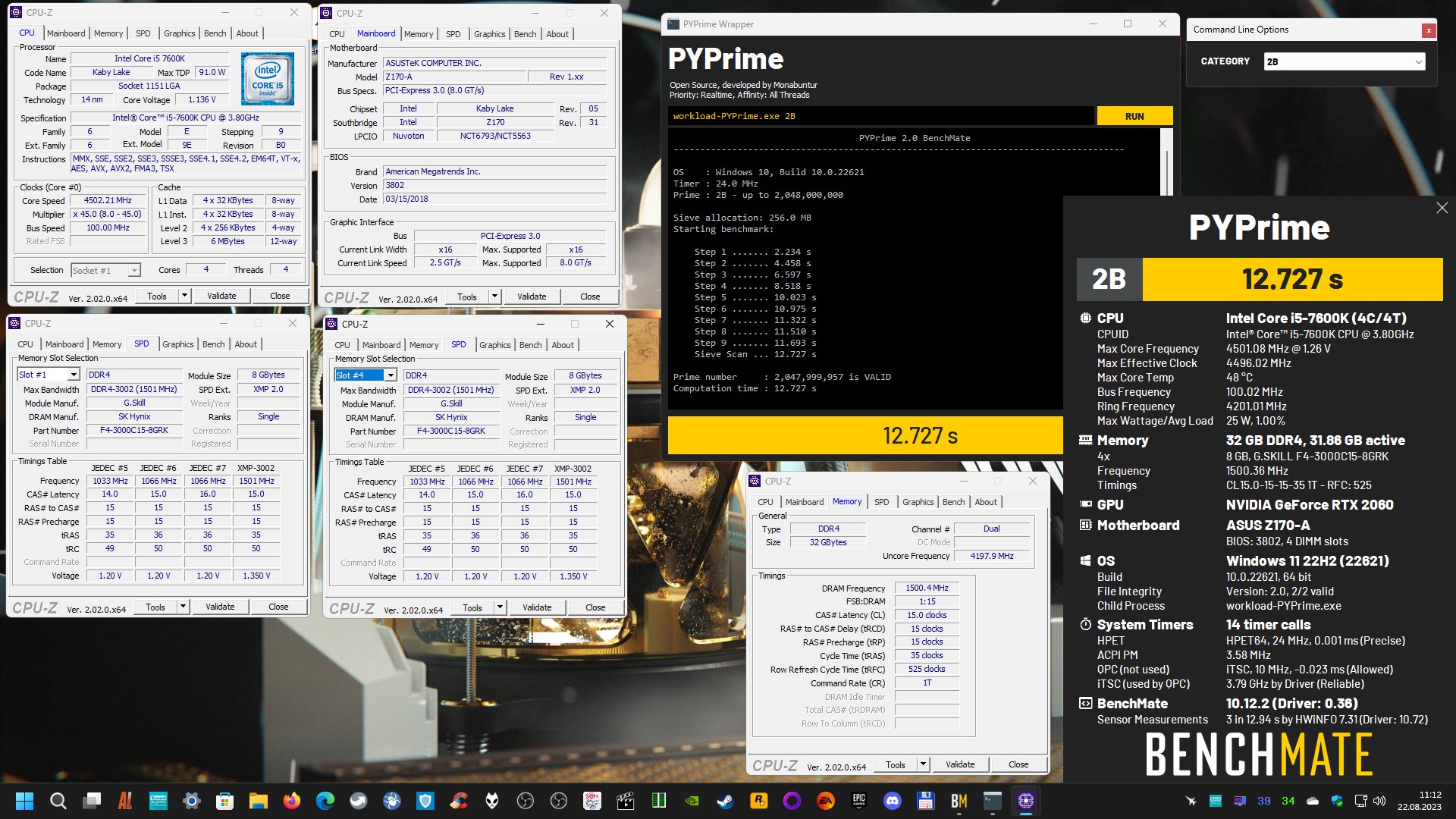
Task: Click Close in ASUSTeK motherboard CPU-Z window
Action: [x=590, y=297]
